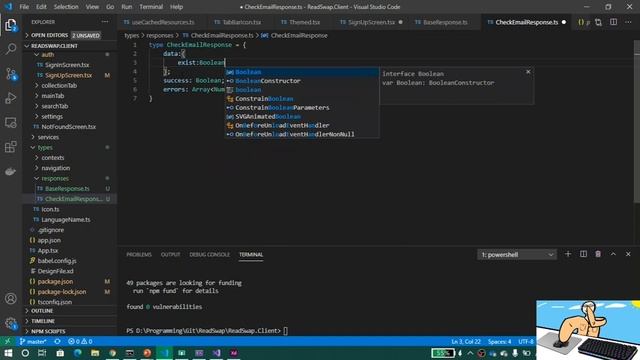Open the Docker view in activity bar
The image size is (640, 360).
(x=11, y=171)
